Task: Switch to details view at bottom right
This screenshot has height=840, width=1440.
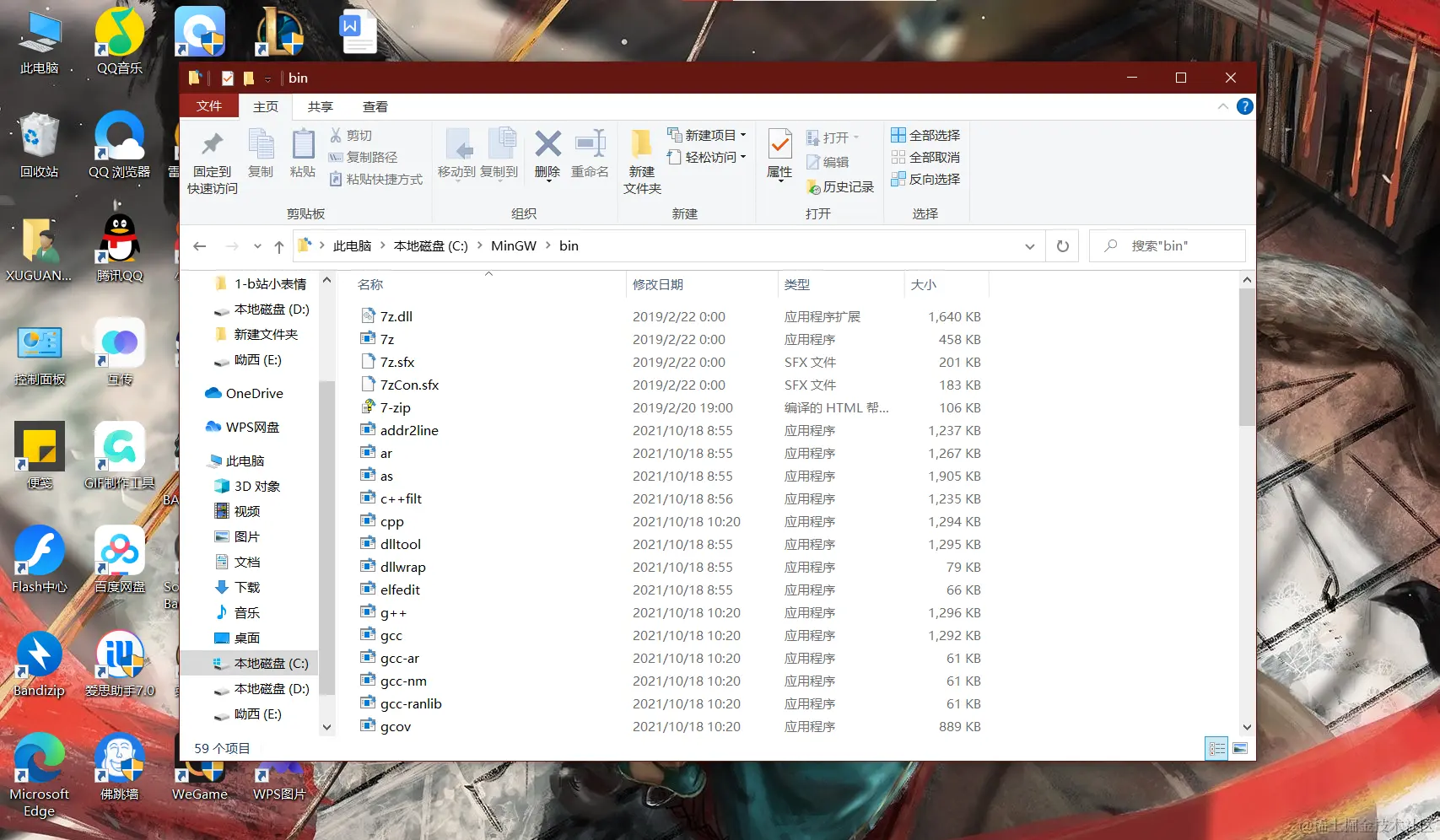Action: (1216, 748)
